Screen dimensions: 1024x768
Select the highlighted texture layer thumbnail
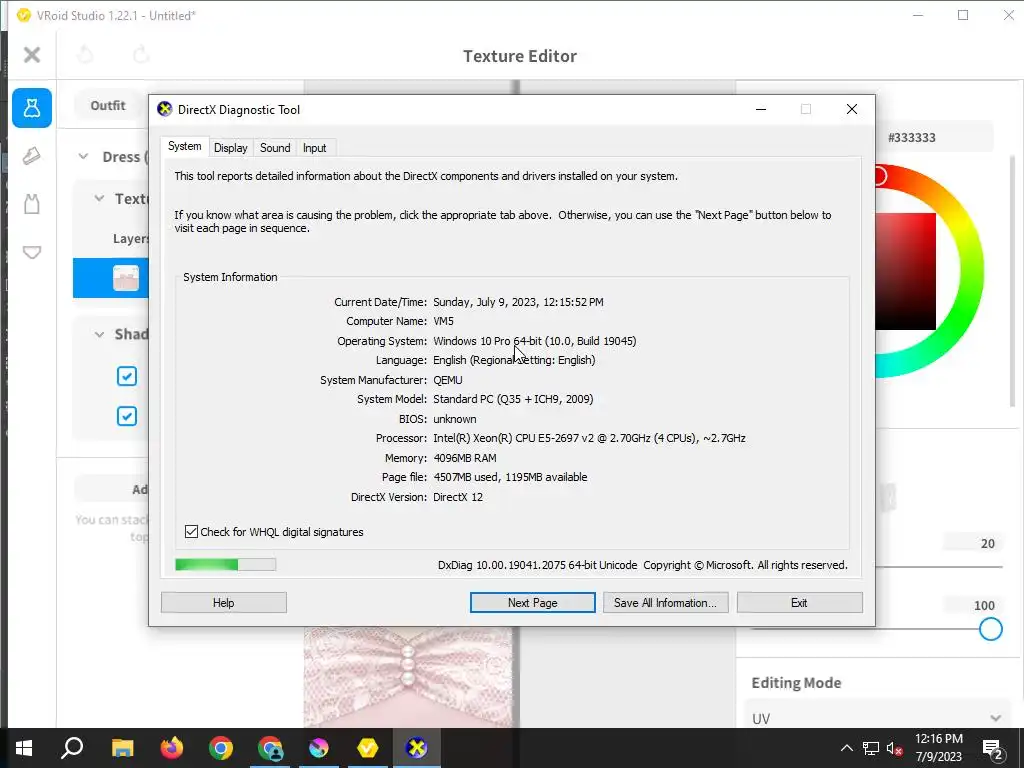[x=126, y=278]
